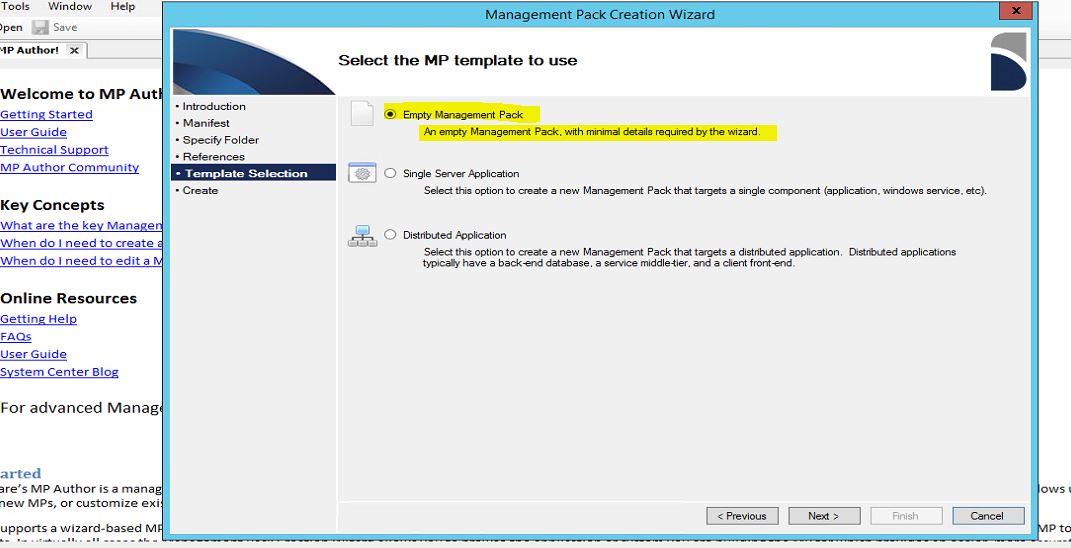This screenshot has height=548, width=1071.
Task: Go to the Introduction wizard step
Action: point(214,106)
